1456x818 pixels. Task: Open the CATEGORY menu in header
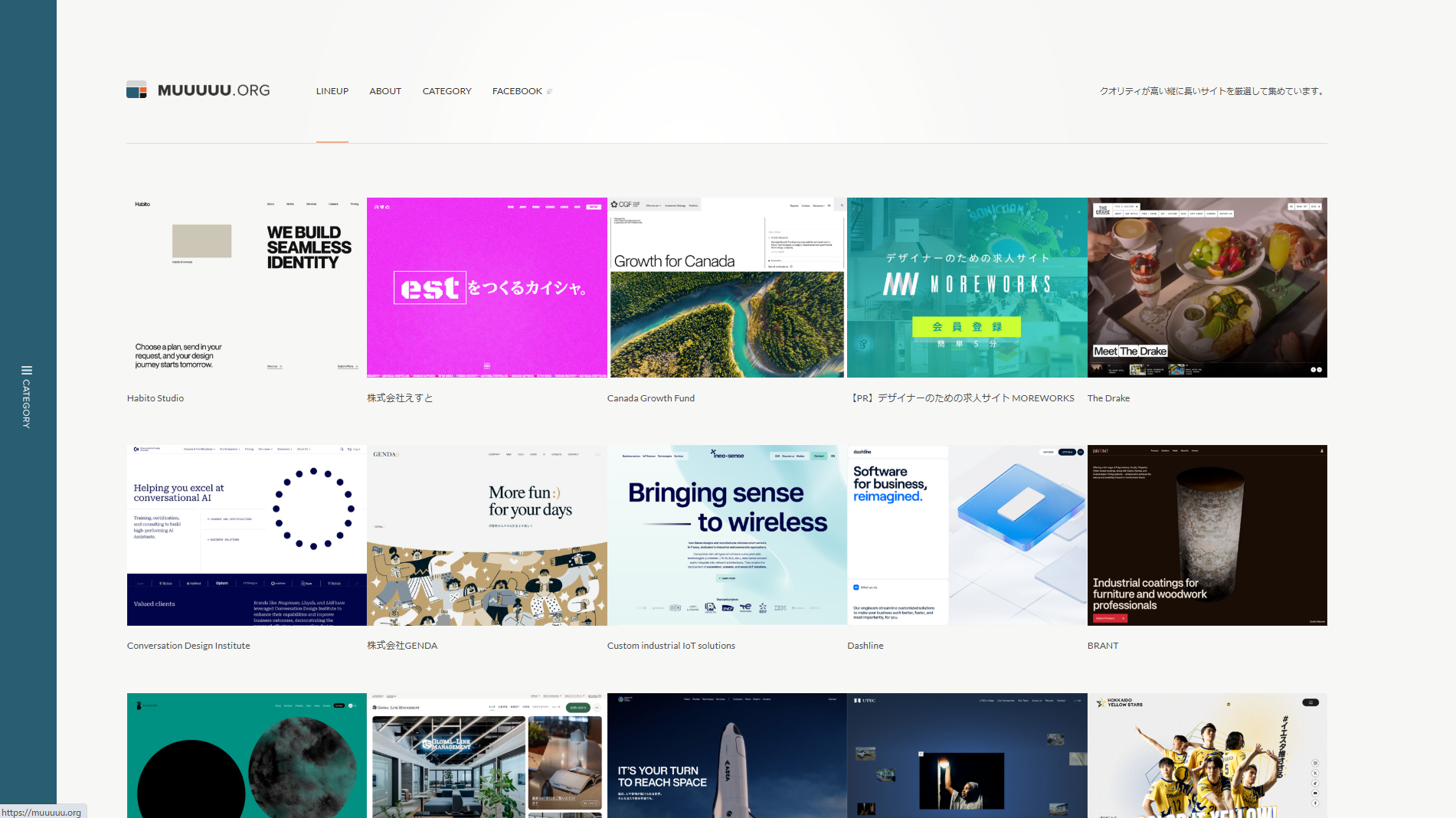(x=447, y=91)
